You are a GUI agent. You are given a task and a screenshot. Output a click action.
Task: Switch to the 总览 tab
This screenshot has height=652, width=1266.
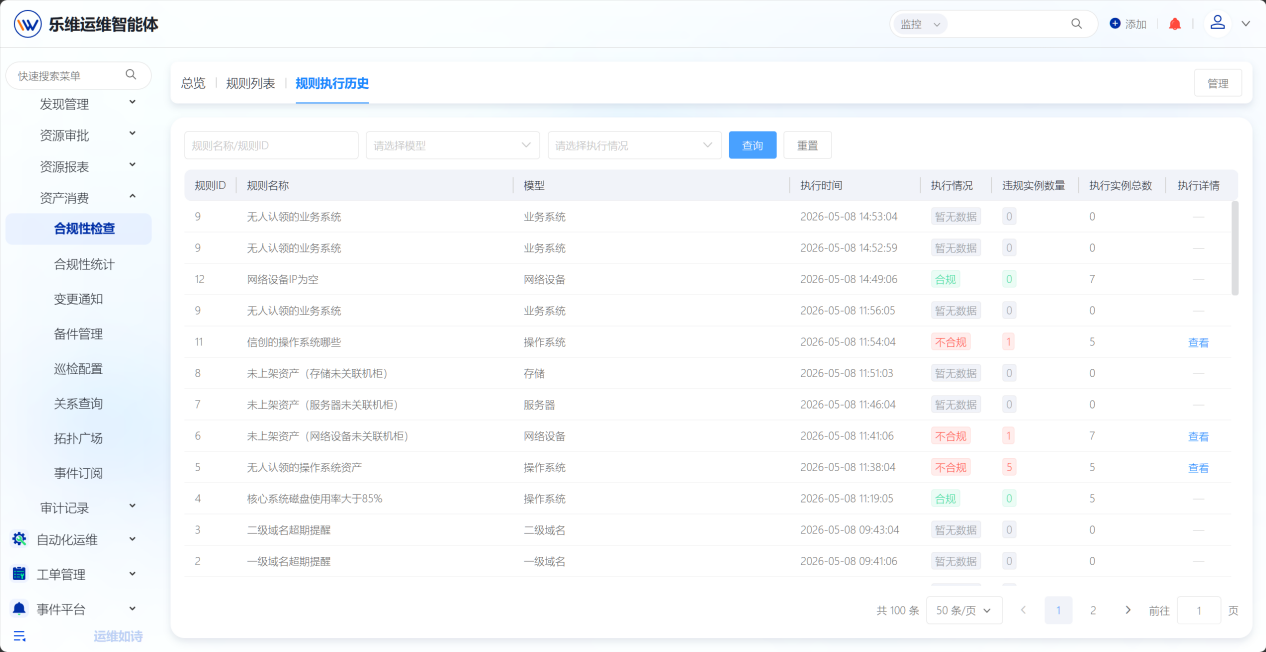click(193, 83)
